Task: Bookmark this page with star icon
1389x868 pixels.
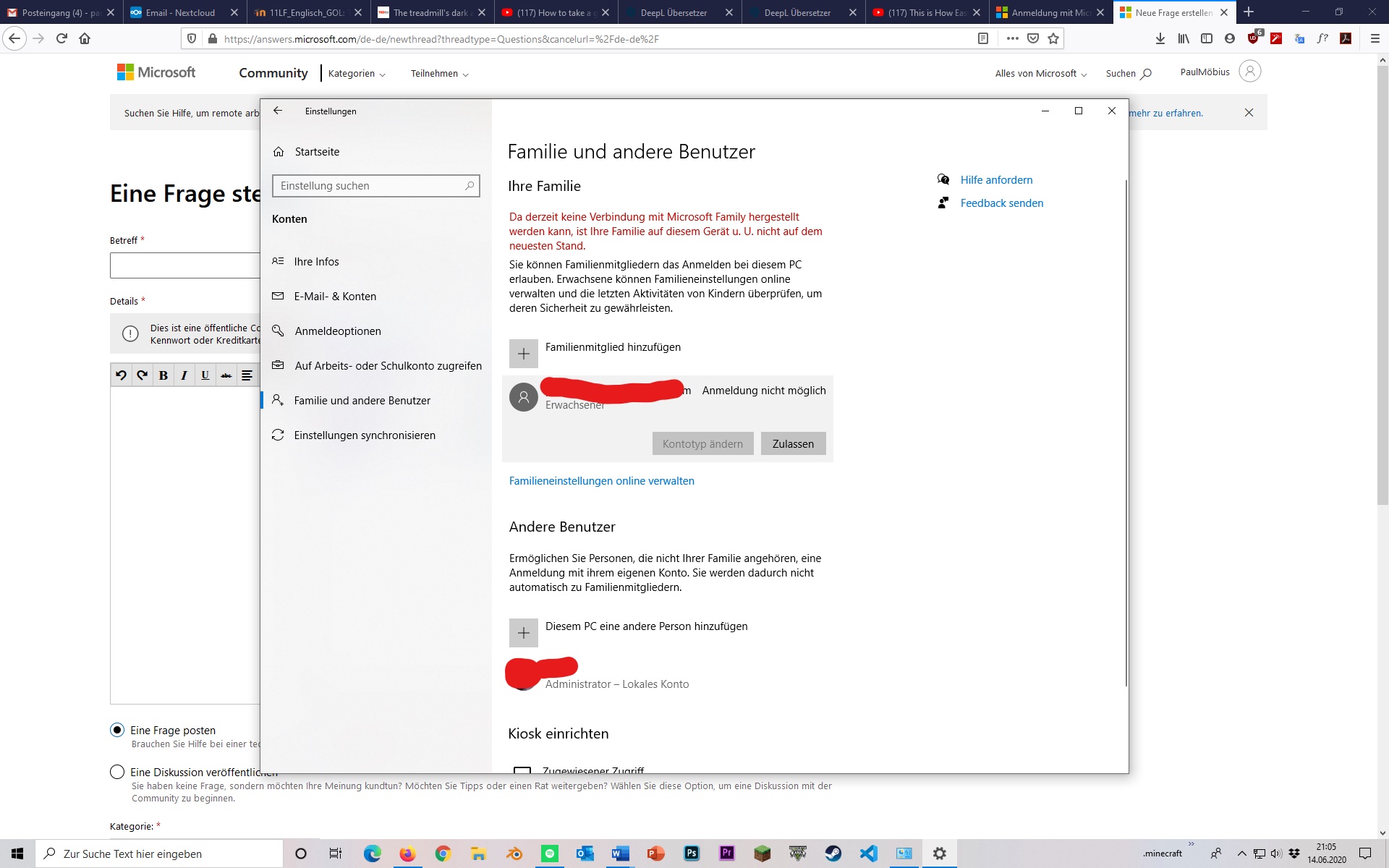Action: [x=1053, y=38]
